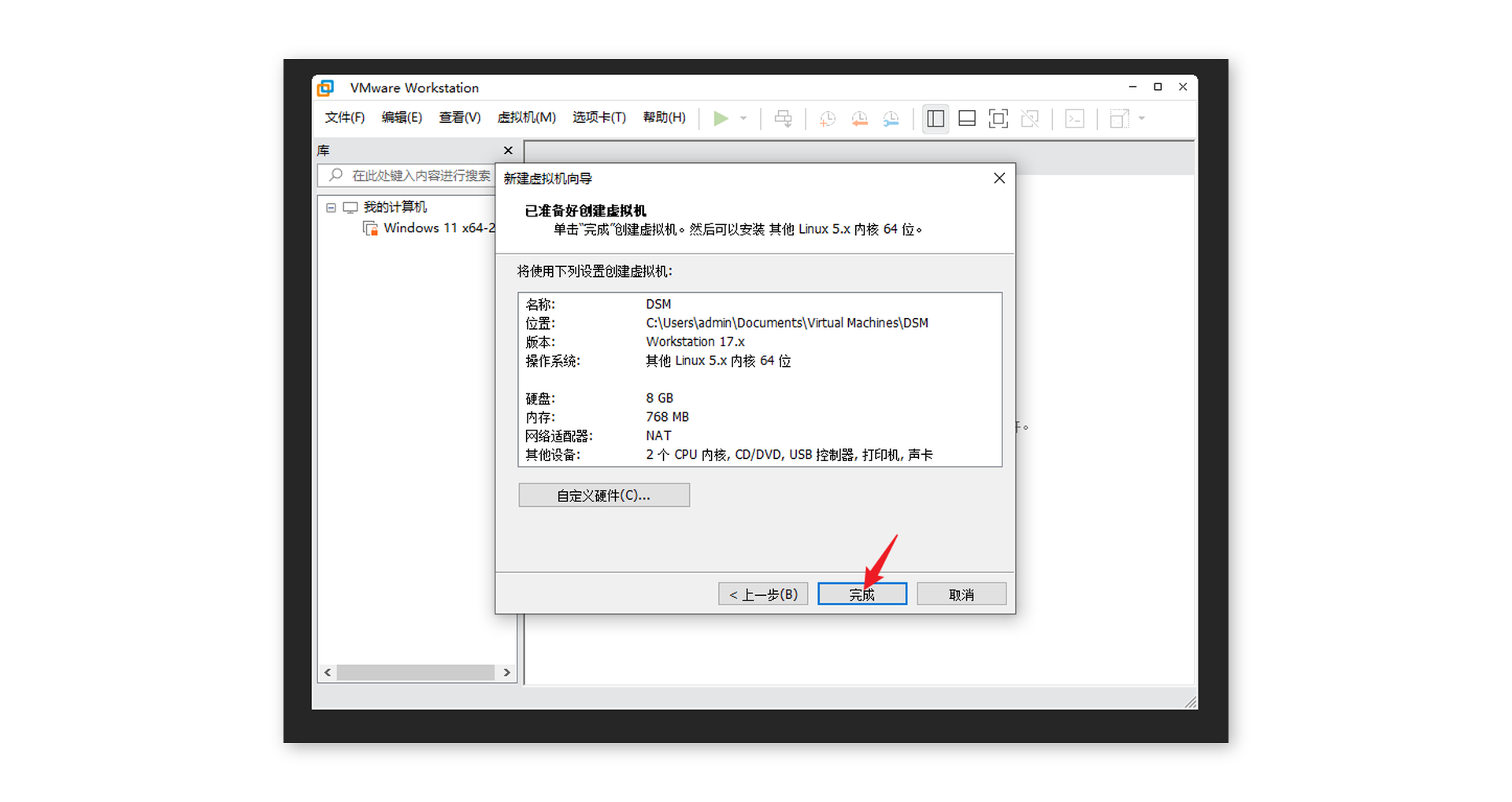Screen dimensions: 1512x802
Task: Click the DSM name value
Action: [x=658, y=304]
